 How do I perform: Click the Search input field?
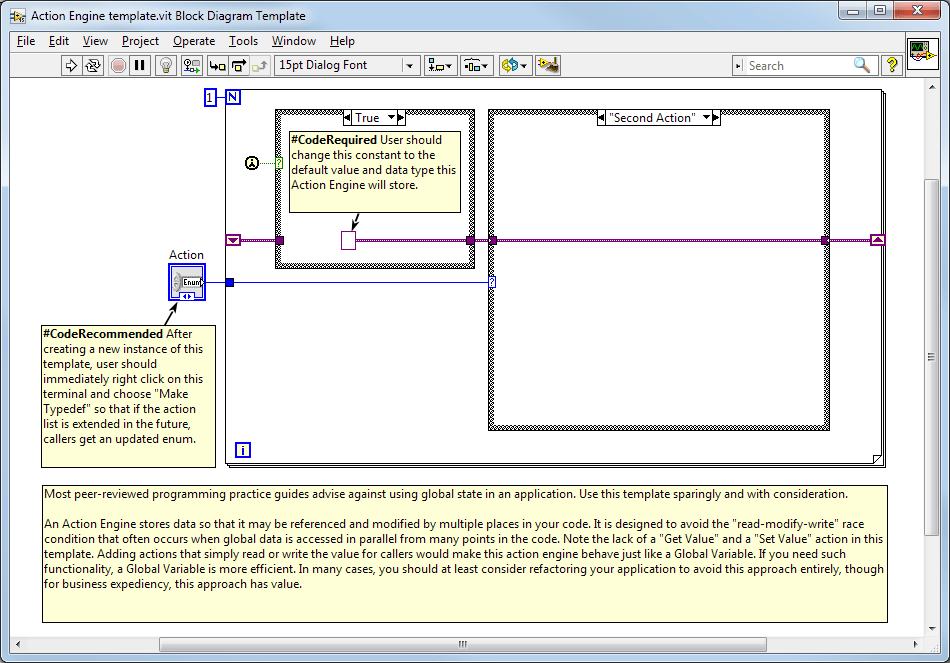click(799, 65)
